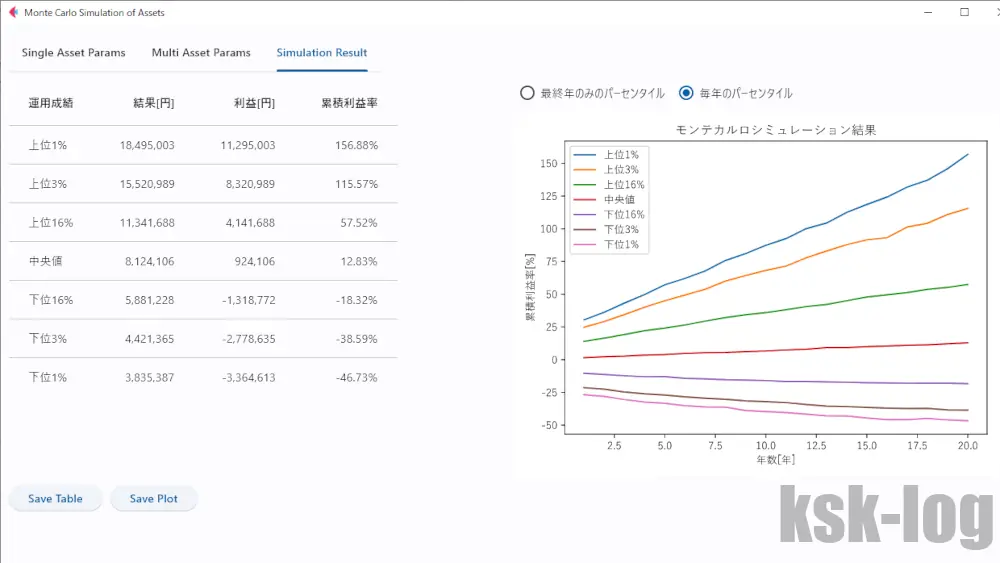Choose the 毎年のパーセンタイル radio option

[x=686, y=93]
